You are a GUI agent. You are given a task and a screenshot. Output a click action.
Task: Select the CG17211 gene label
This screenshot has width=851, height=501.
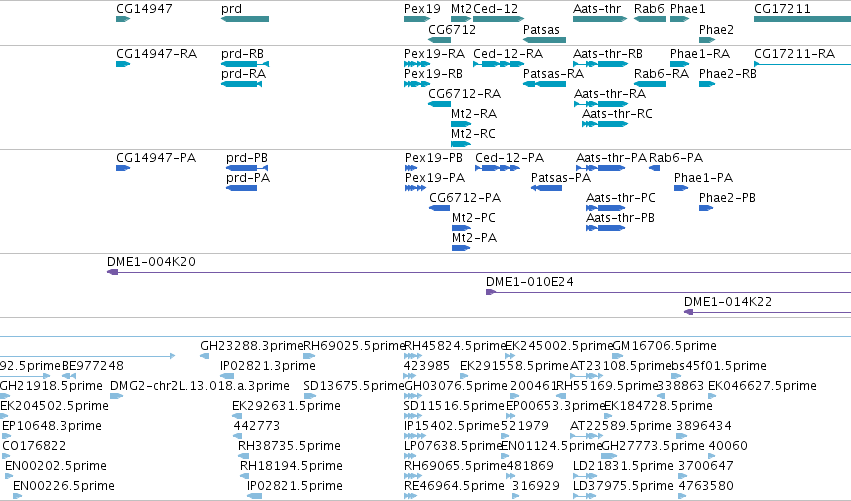(782, 9)
